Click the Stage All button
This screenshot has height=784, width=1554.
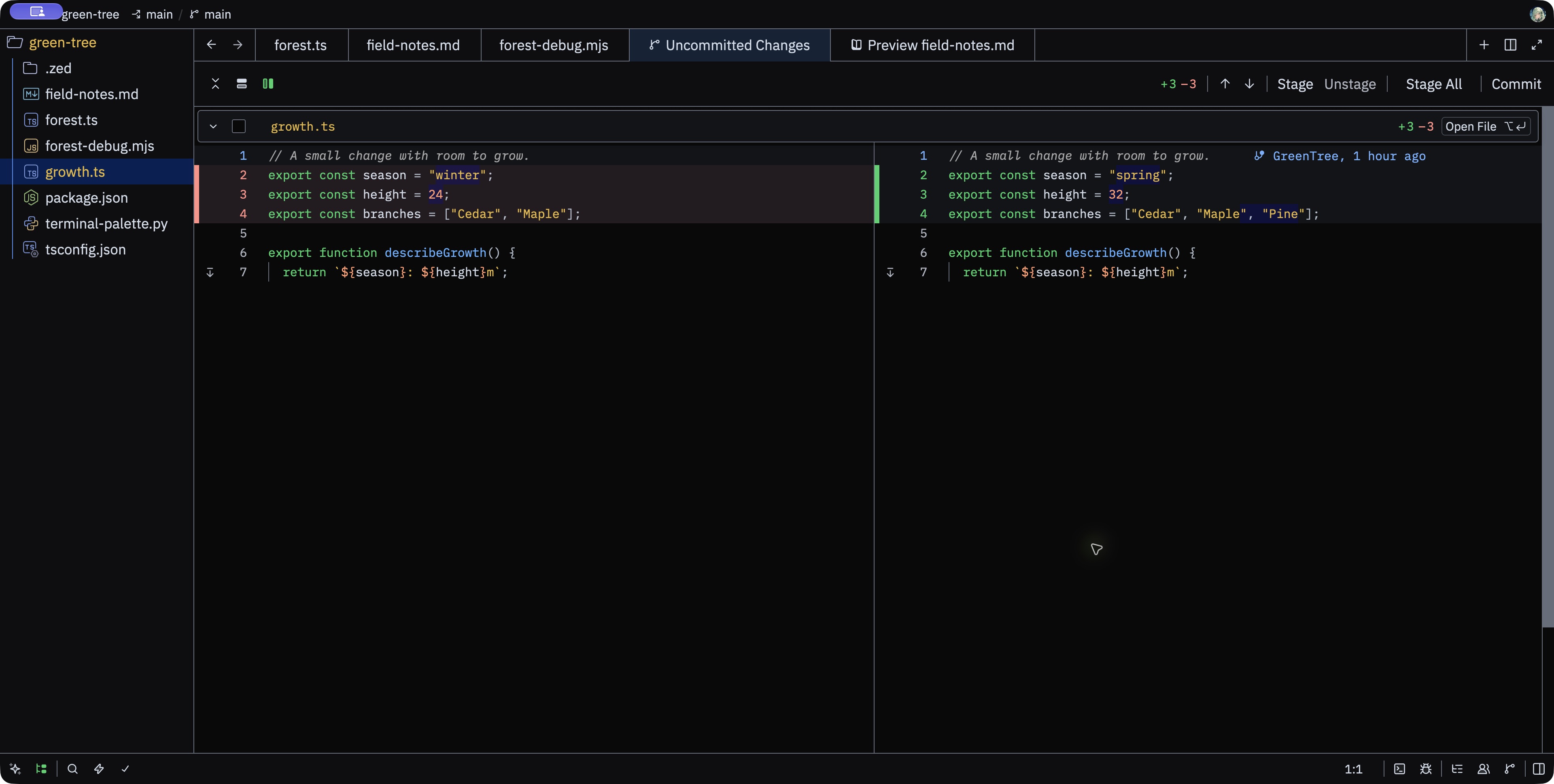coord(1434,84)
